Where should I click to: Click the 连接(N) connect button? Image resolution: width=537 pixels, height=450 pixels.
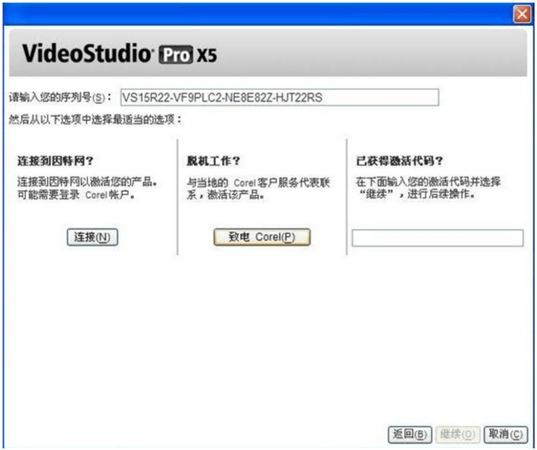click(x=92, y=237)
